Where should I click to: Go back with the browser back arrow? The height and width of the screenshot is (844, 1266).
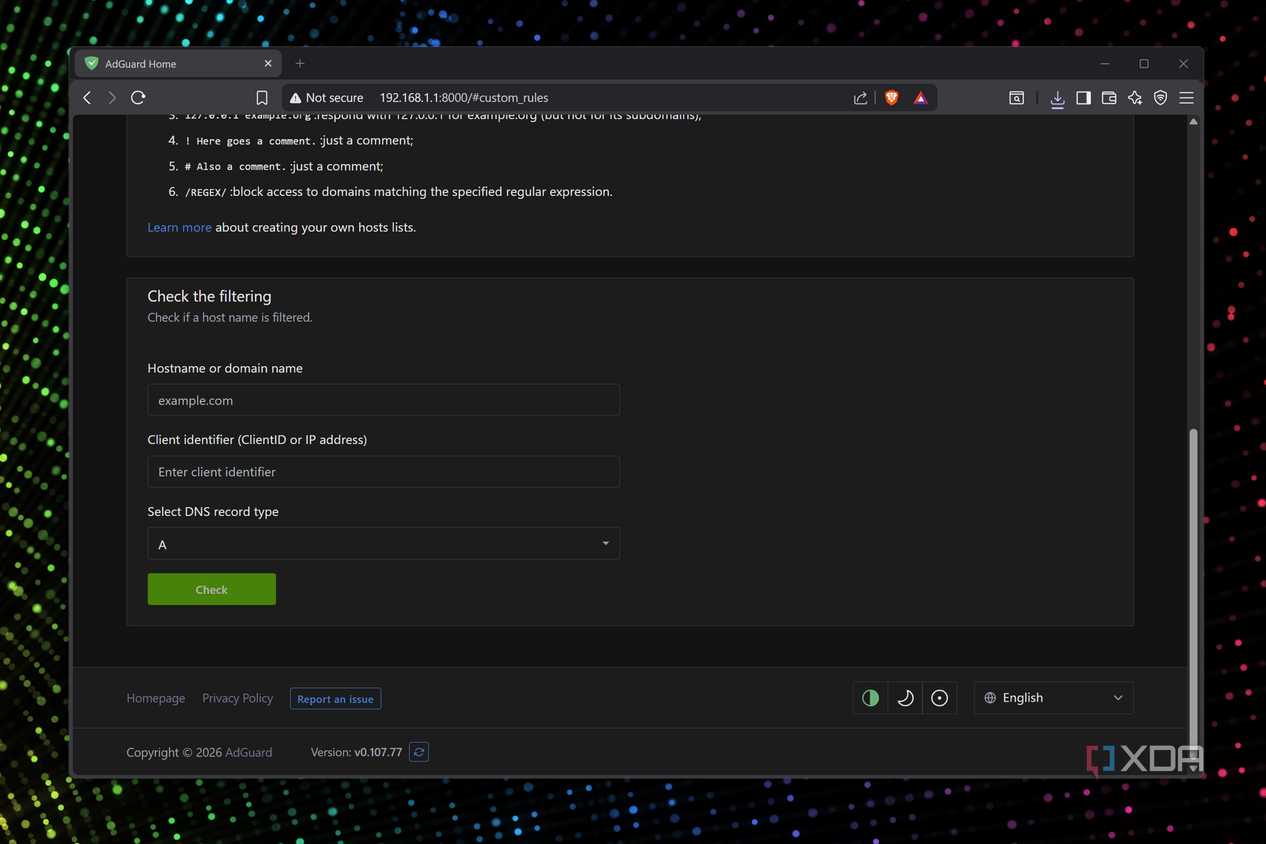coord(87,98)
